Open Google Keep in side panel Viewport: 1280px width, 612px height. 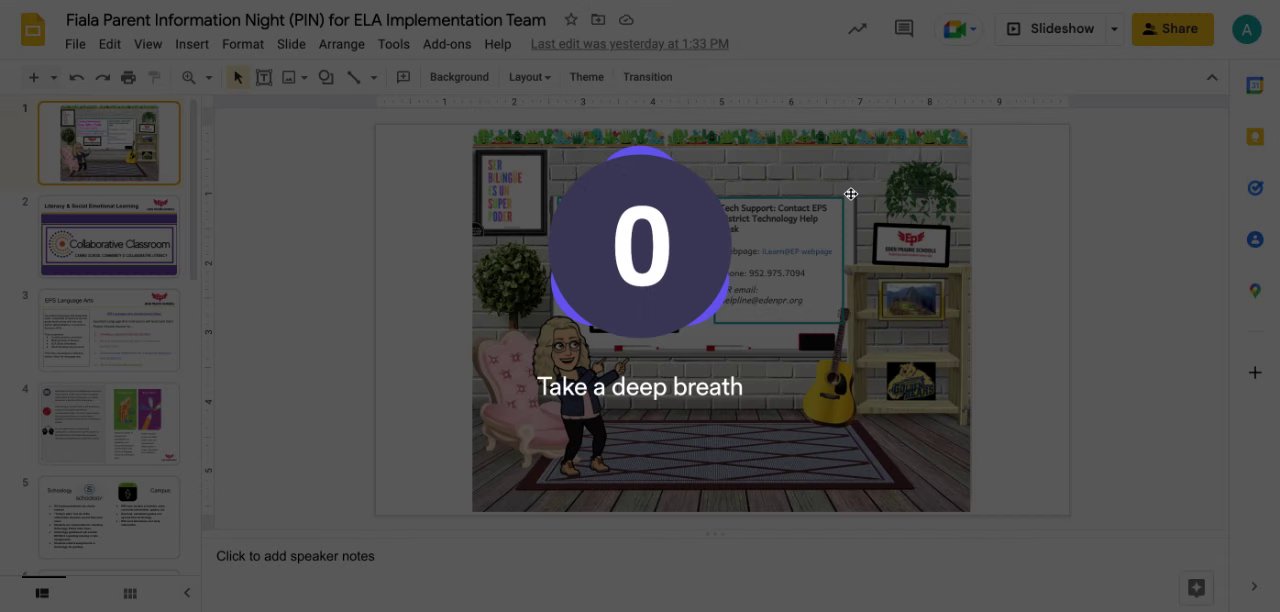coord(1255,137)
